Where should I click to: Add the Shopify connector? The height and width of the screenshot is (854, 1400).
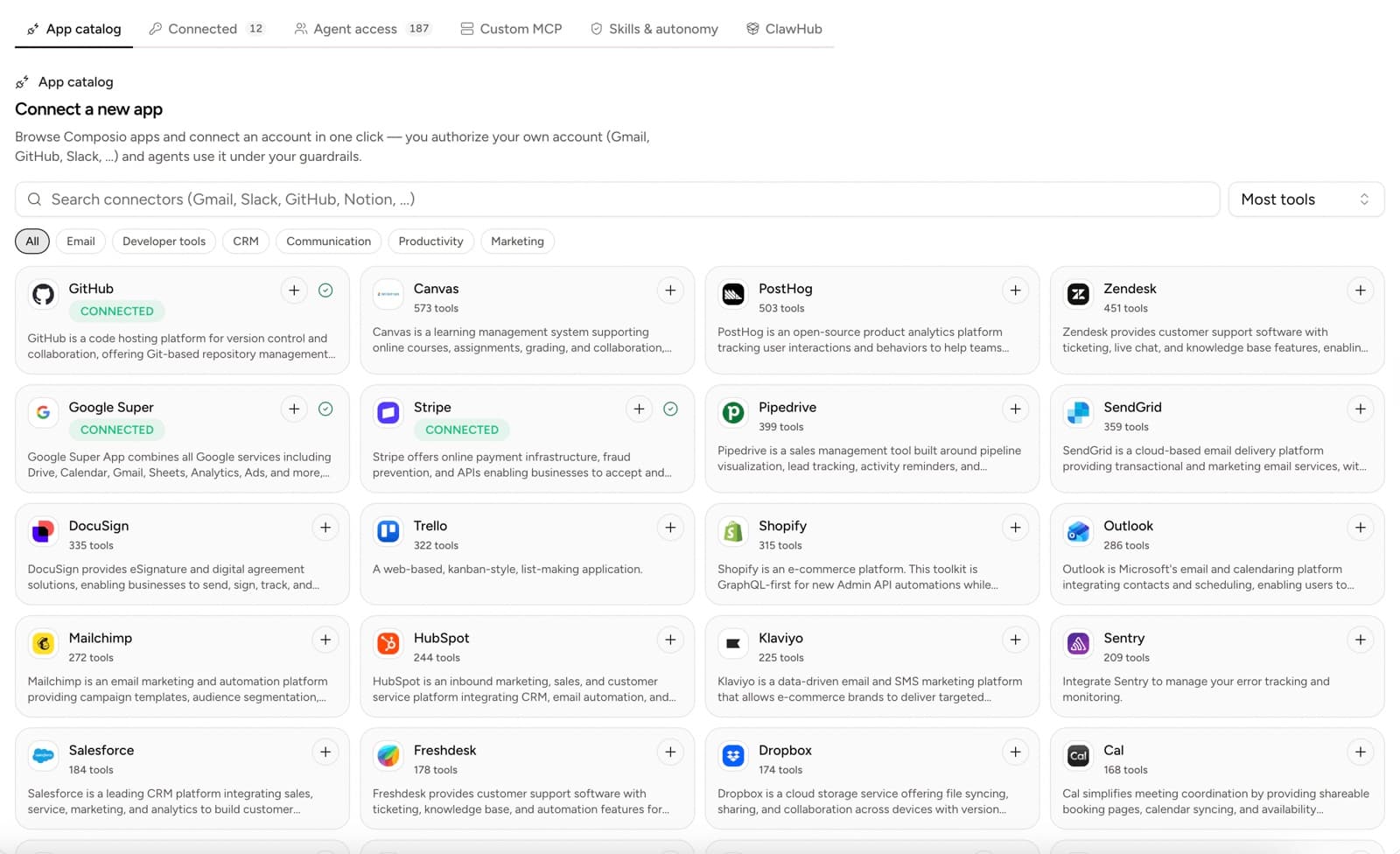click(x=1015, y=528)
